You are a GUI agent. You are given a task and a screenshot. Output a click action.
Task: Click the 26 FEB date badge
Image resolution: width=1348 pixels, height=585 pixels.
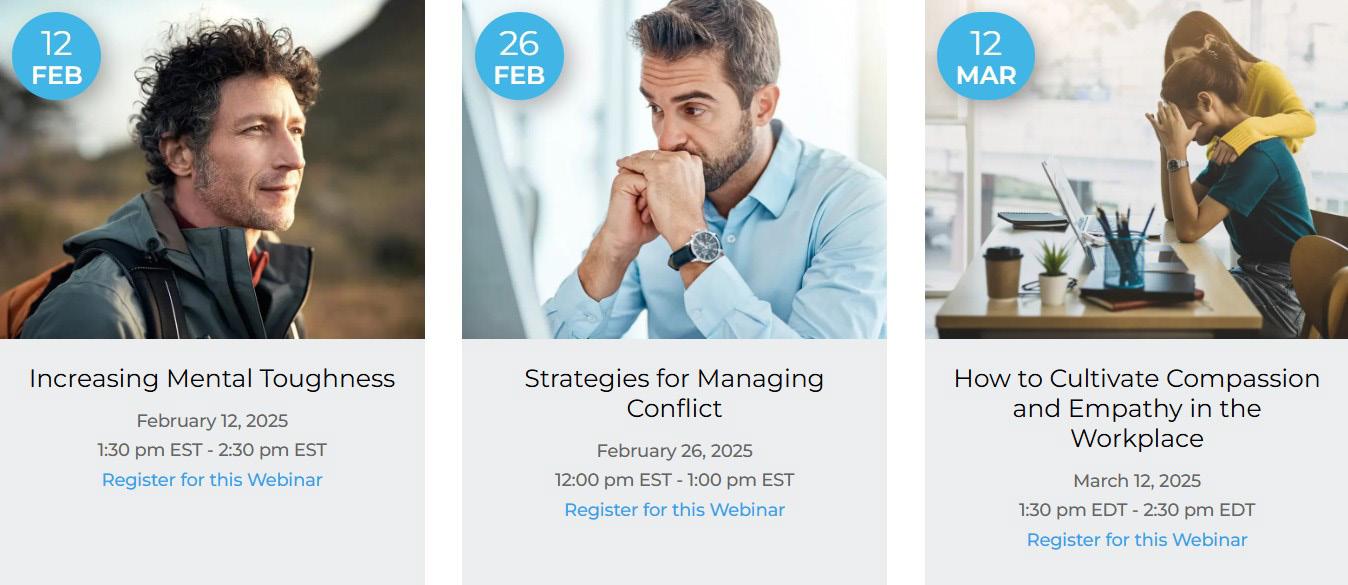(x=518, y=56)
